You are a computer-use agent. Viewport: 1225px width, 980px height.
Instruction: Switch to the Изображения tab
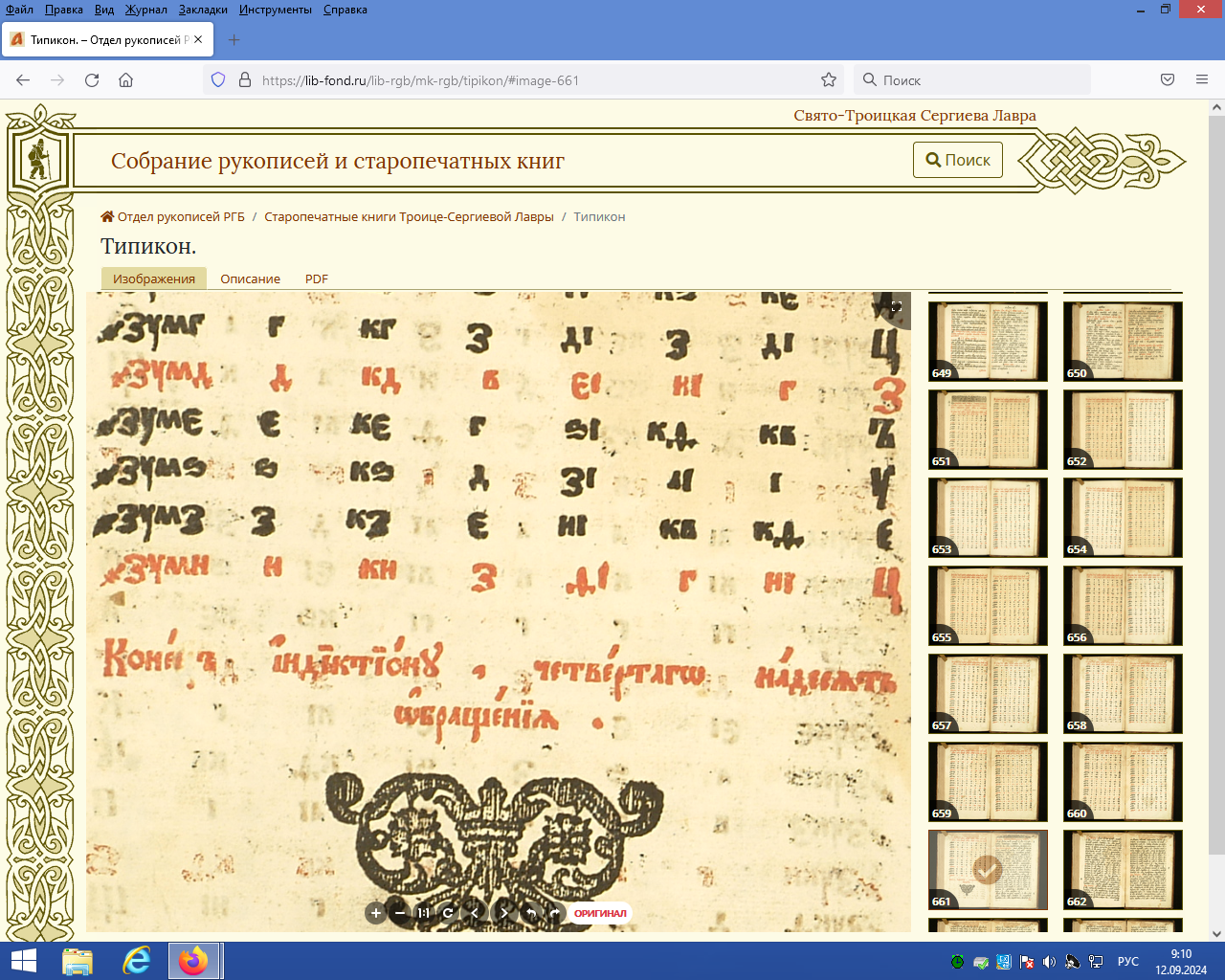pyautogui.click(x=154, y=278)
